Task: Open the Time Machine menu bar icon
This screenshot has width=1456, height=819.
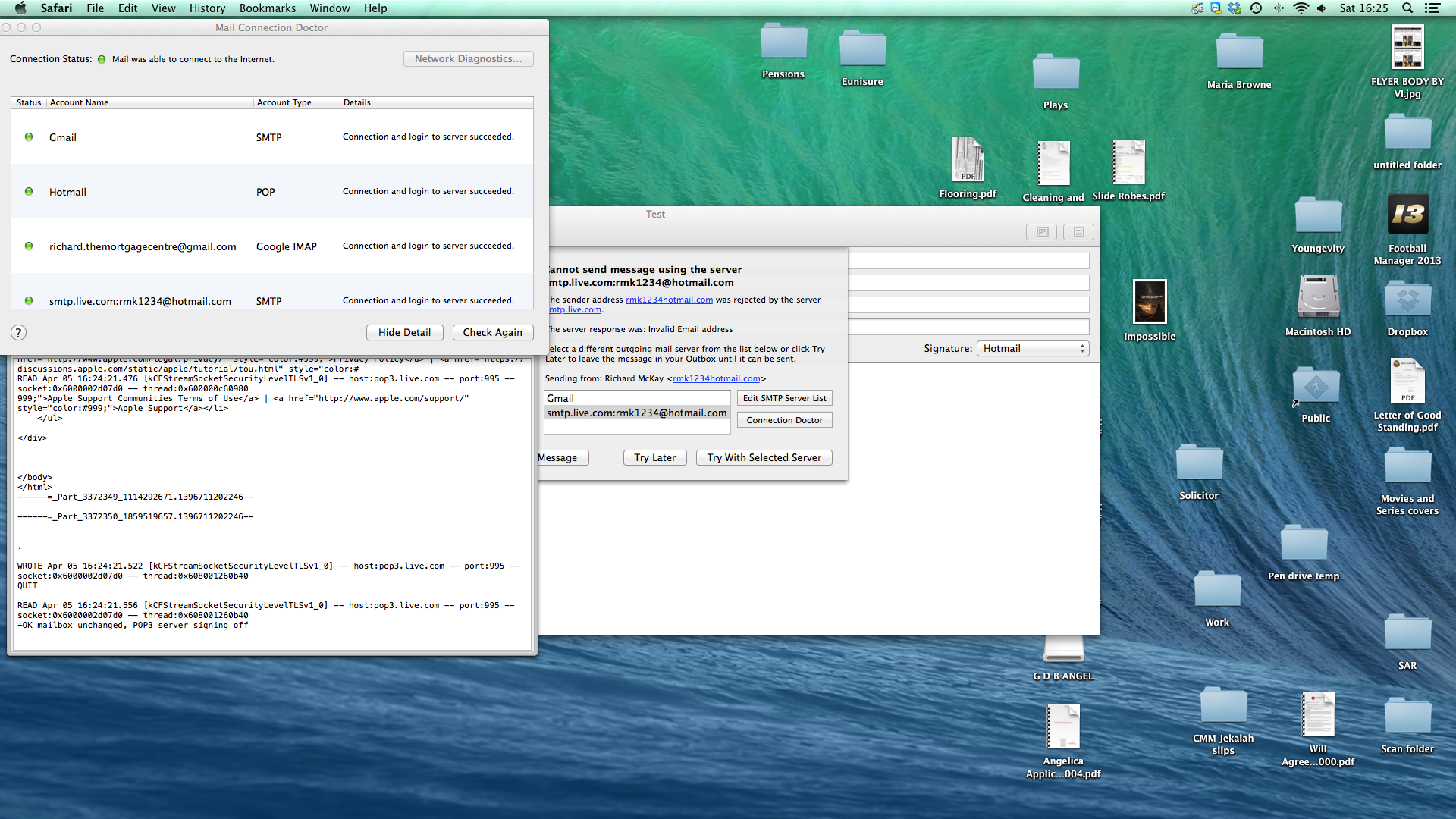Action: coord(1256,8)
